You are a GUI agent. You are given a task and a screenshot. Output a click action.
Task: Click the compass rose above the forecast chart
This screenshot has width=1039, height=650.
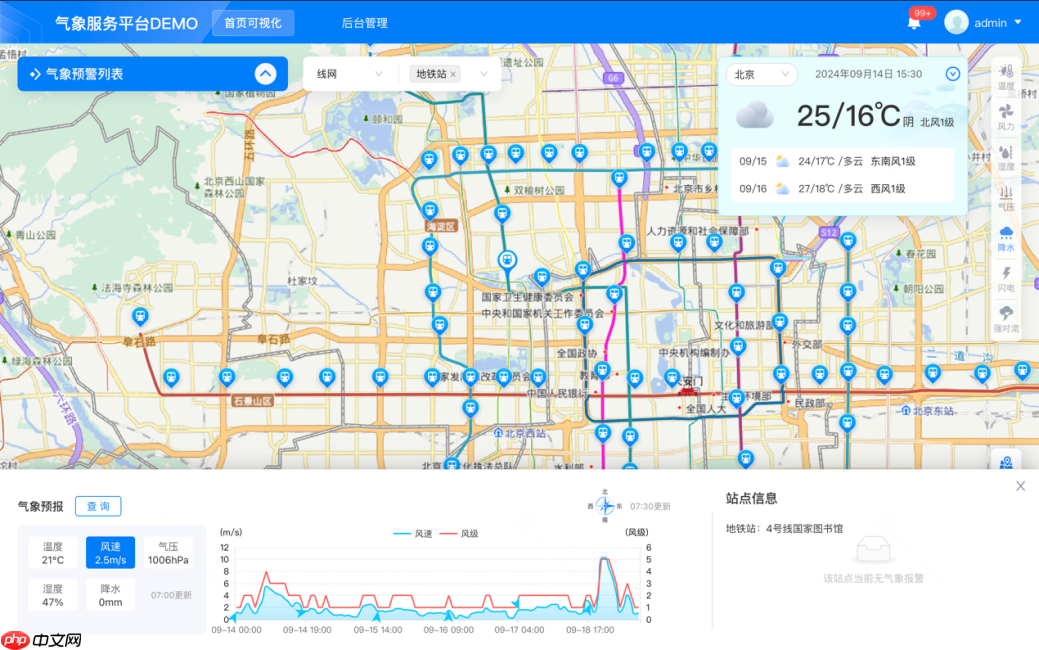(605, 506)
